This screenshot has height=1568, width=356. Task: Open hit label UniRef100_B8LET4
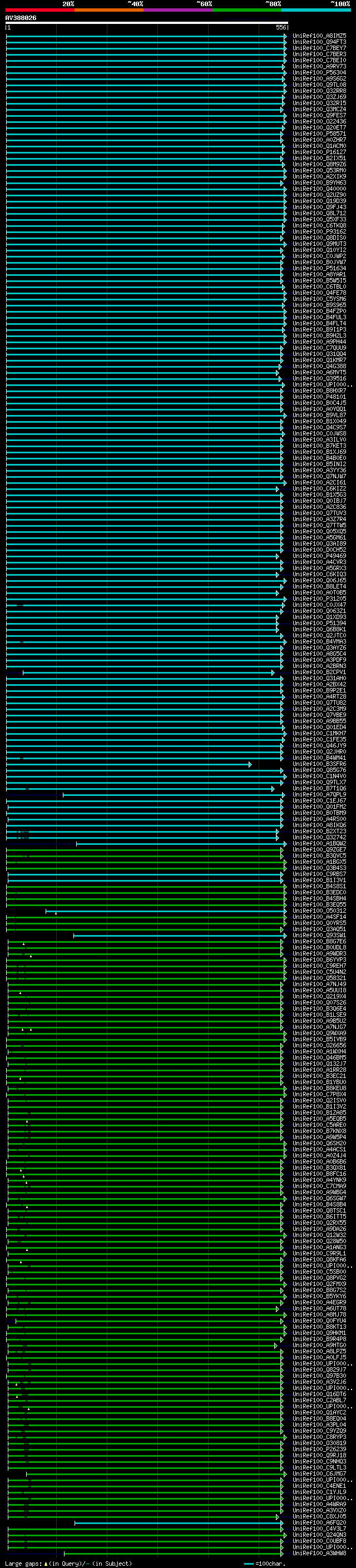(x=319, y=587)
